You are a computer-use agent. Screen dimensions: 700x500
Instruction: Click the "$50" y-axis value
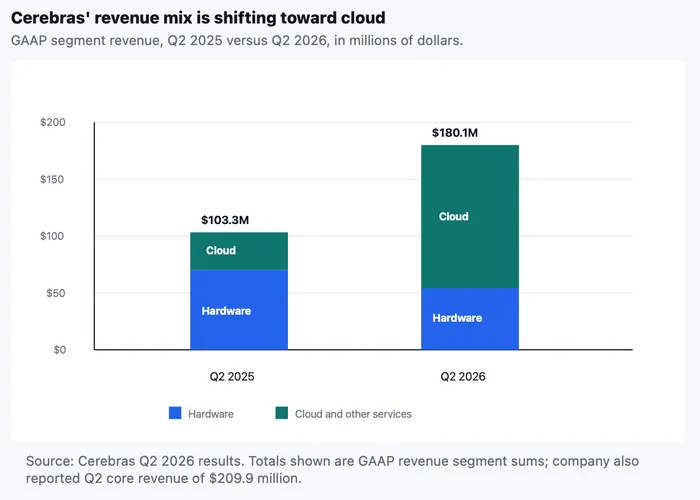click(x=56, y=293)
